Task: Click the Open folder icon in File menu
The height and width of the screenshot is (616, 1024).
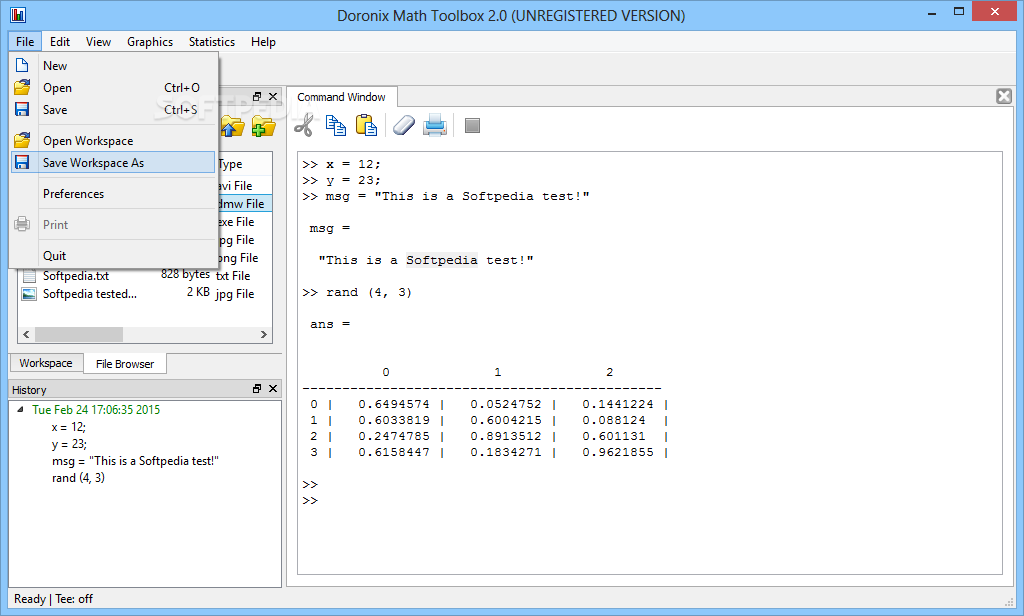Action: click(22, 87)
